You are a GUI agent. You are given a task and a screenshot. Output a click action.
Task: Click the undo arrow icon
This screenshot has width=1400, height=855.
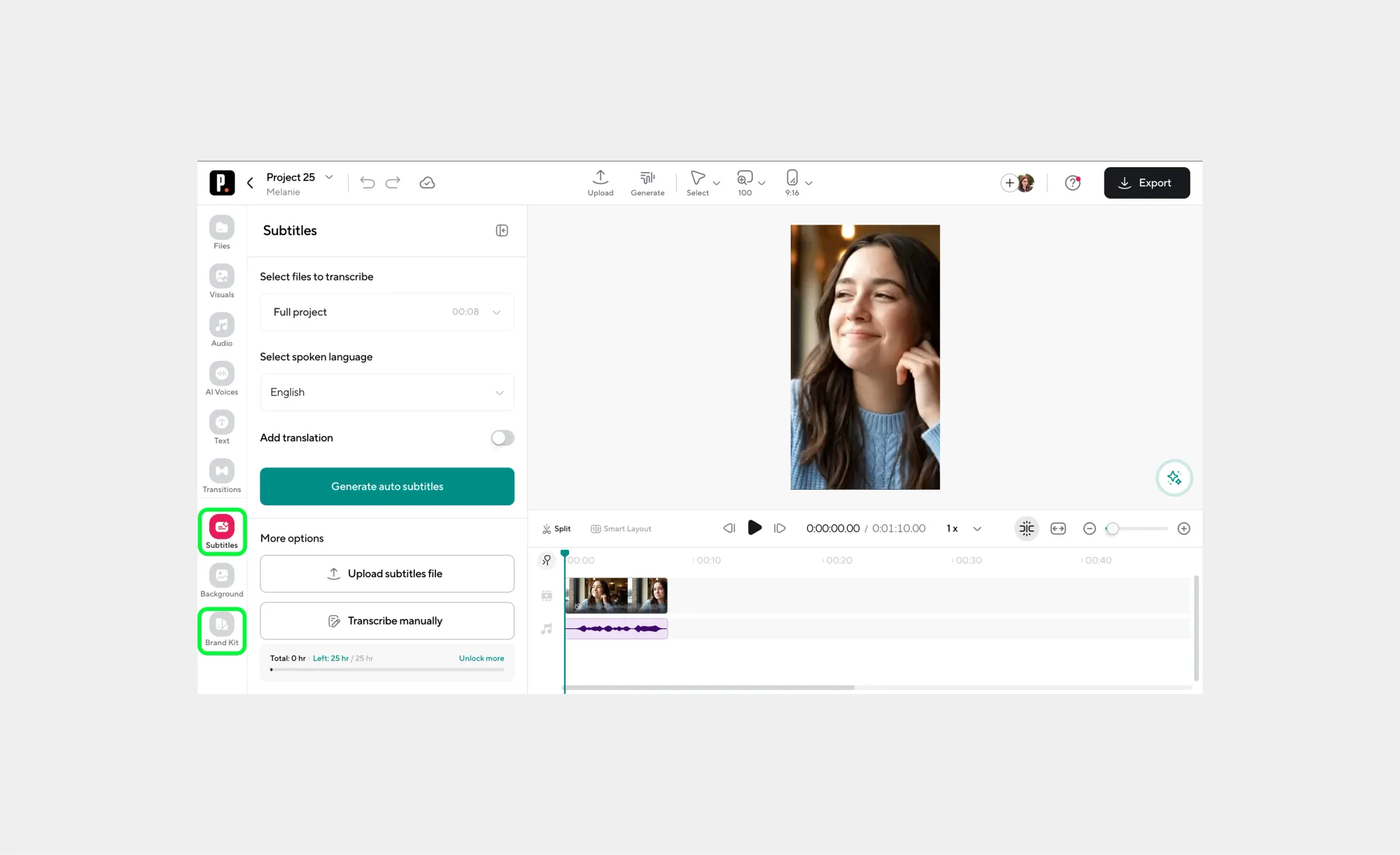click(x=367, y=183)
